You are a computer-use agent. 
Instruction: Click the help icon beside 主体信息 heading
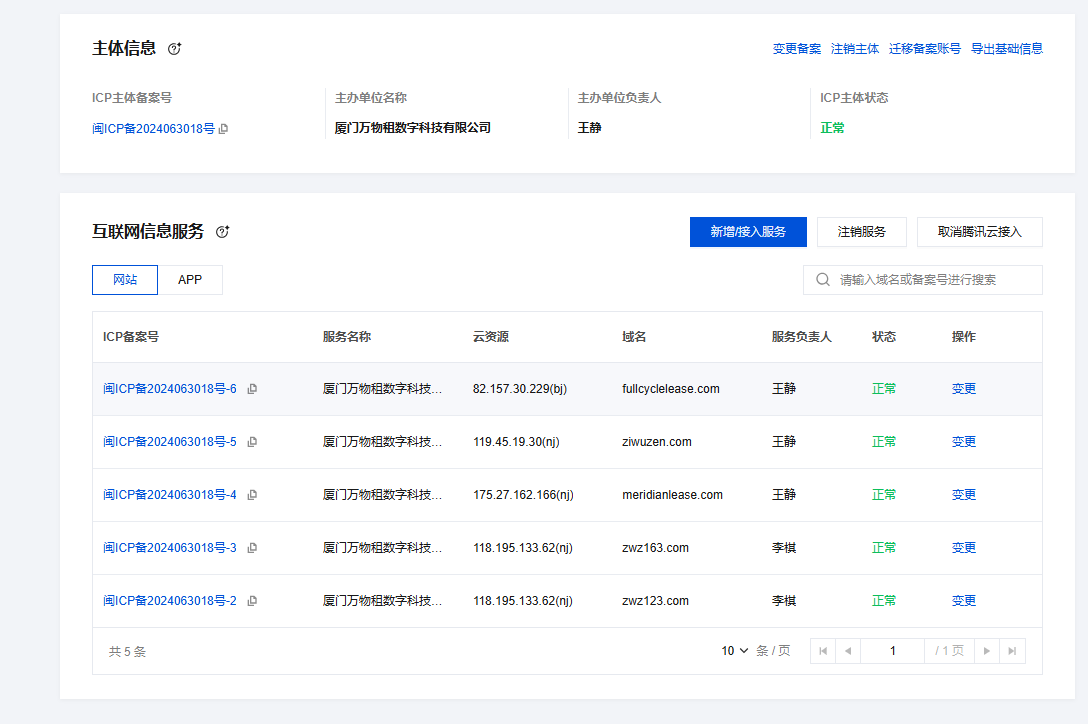174,49
